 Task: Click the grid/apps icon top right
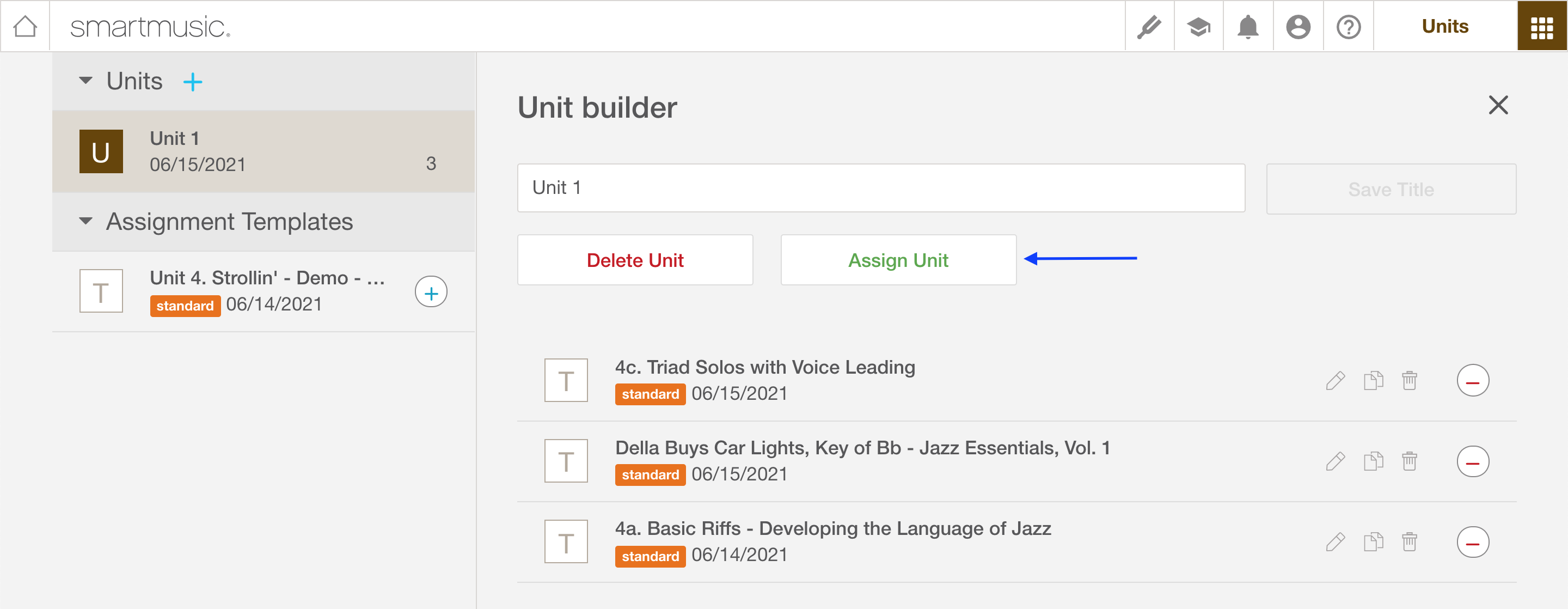(x=1542, y=27)
